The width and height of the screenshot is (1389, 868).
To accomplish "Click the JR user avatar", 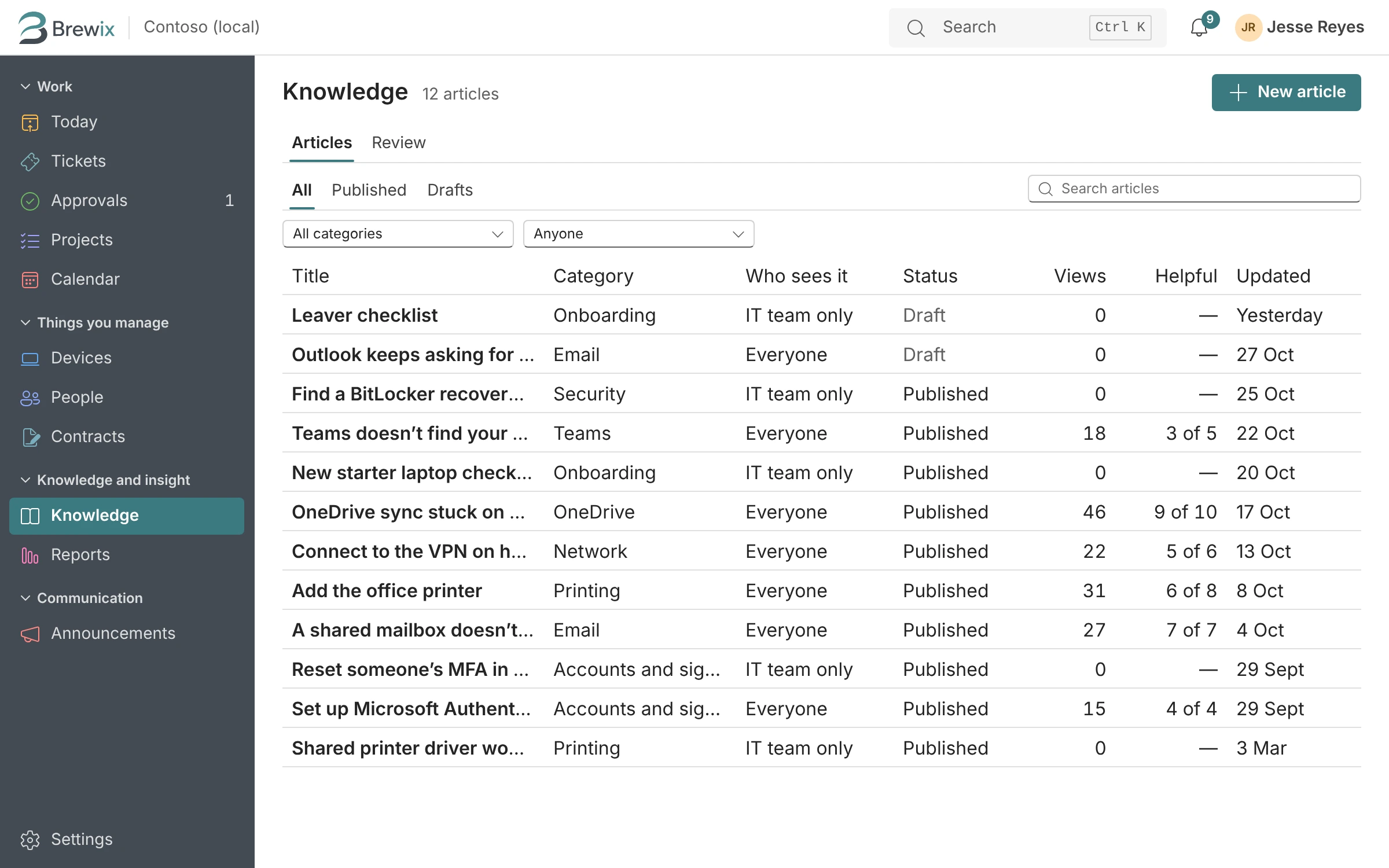I will tap(1248, 27).
